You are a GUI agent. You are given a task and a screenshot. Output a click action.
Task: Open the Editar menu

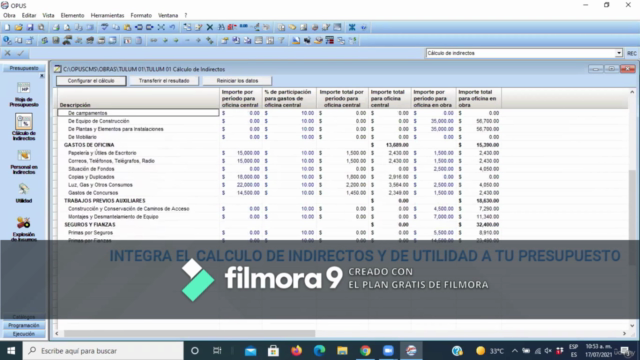pyautogui.click(x=29, y=16)
